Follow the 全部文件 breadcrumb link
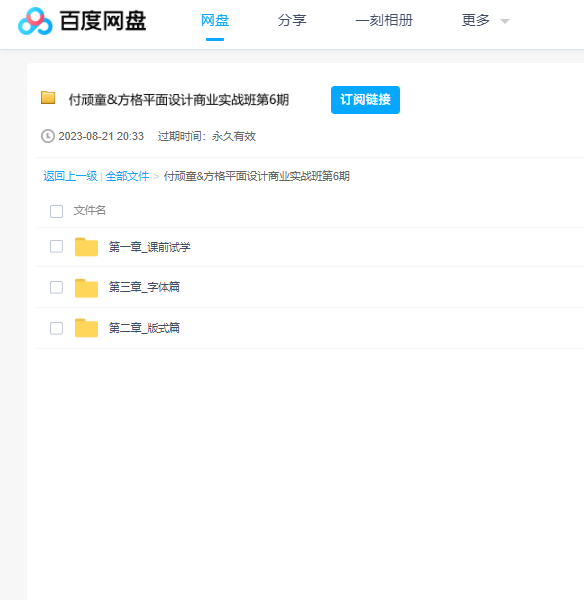Screen dimensions: 584x600 point(127,176)
